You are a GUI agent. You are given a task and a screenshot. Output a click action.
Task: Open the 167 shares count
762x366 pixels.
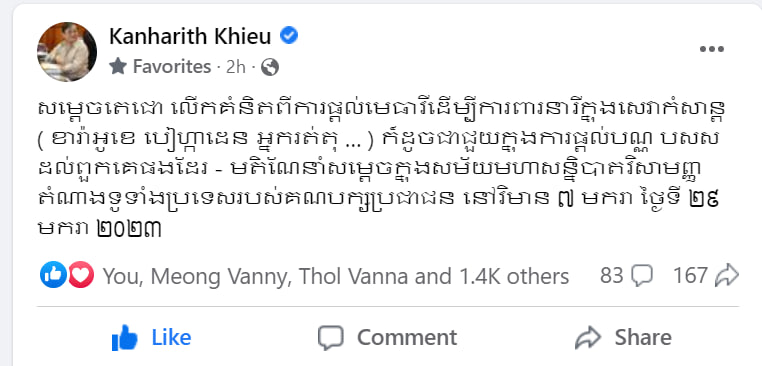(706, 276)
